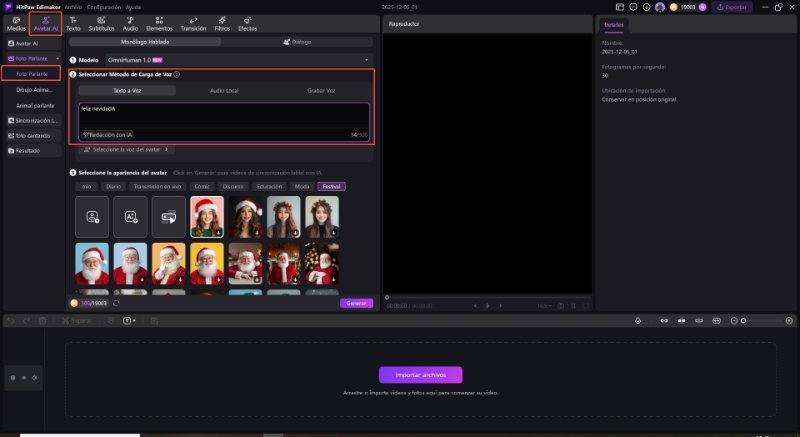Open Dibujo Anima... sidebar item
The height and width of the screenshot is (437, 800).
[34, 90]
